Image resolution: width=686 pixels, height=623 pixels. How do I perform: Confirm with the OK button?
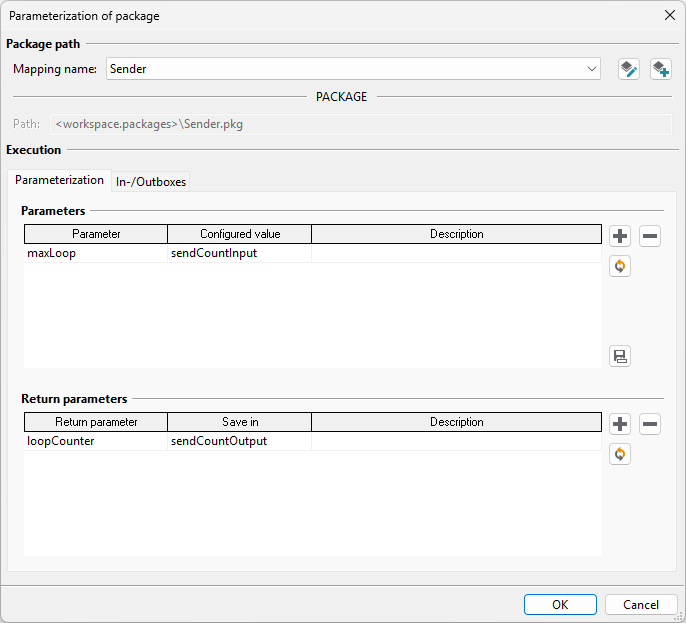tap(560, 605)
